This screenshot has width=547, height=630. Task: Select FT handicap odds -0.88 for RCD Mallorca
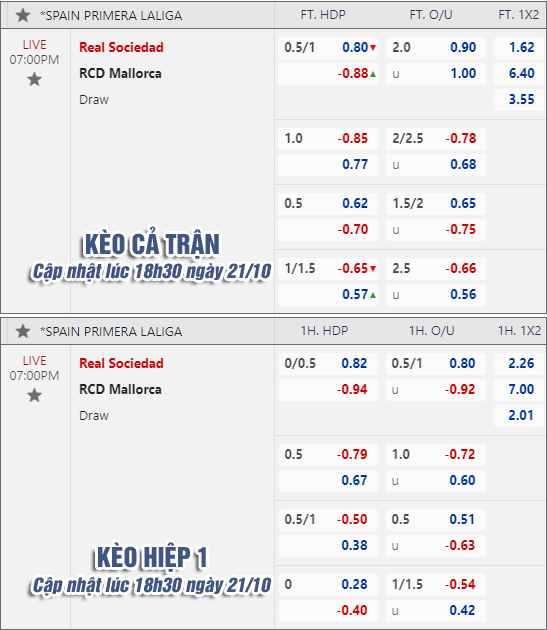pyautogui.click(x=353, y=74)
